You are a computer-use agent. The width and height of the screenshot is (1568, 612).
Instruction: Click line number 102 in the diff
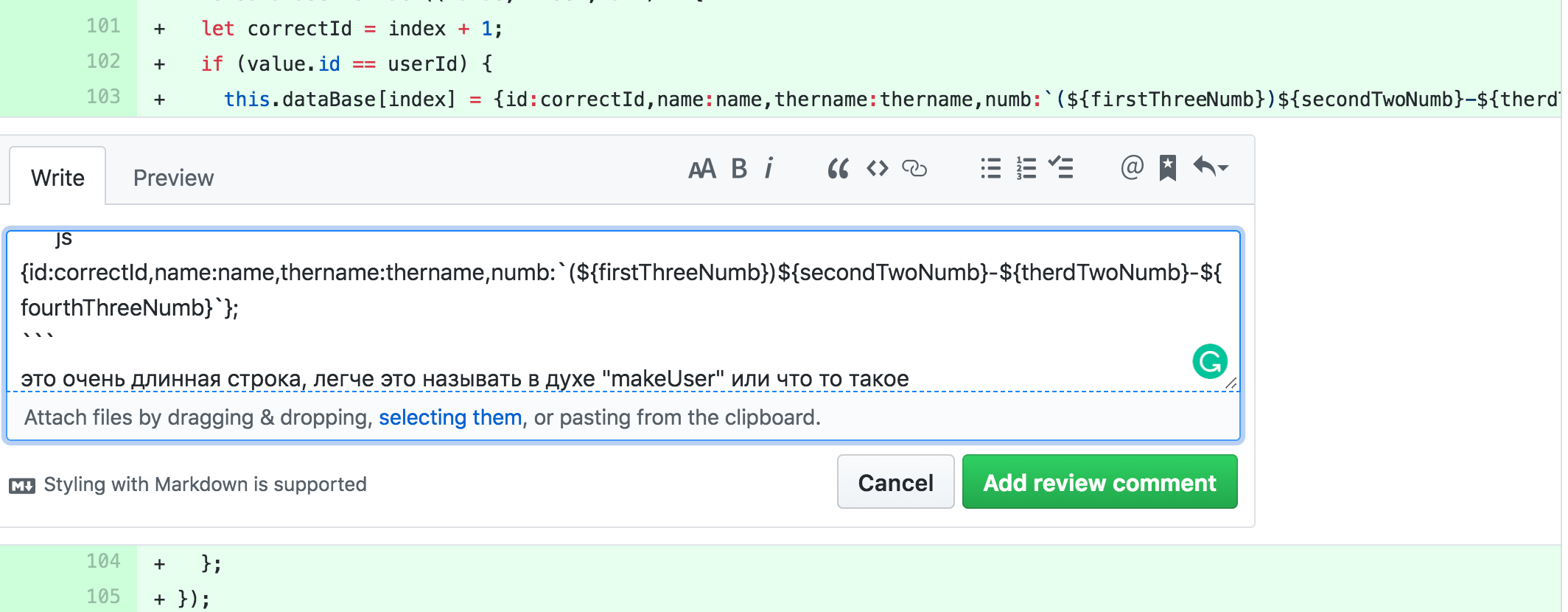pos(103,61)
